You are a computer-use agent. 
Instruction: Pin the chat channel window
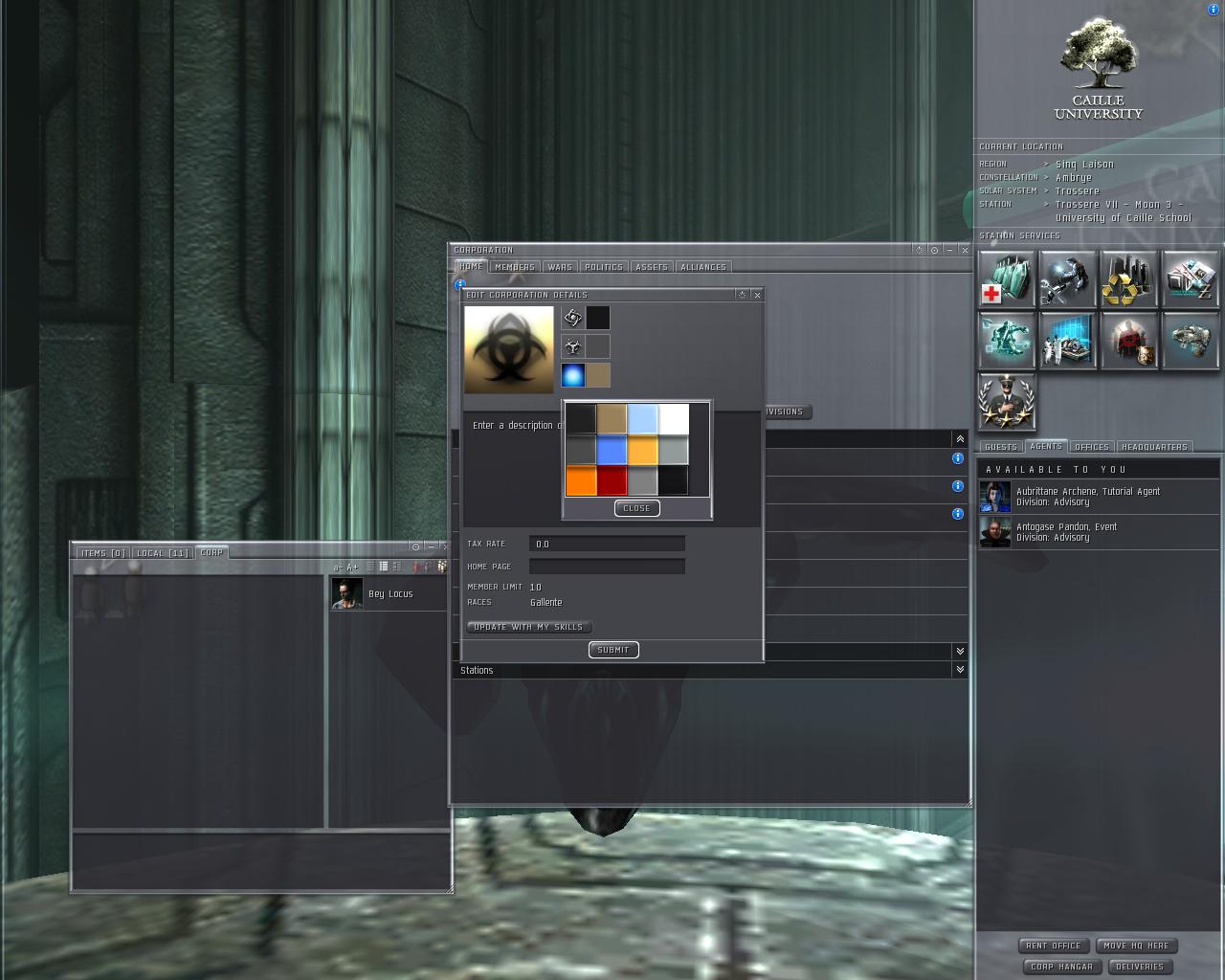(415, 546)
